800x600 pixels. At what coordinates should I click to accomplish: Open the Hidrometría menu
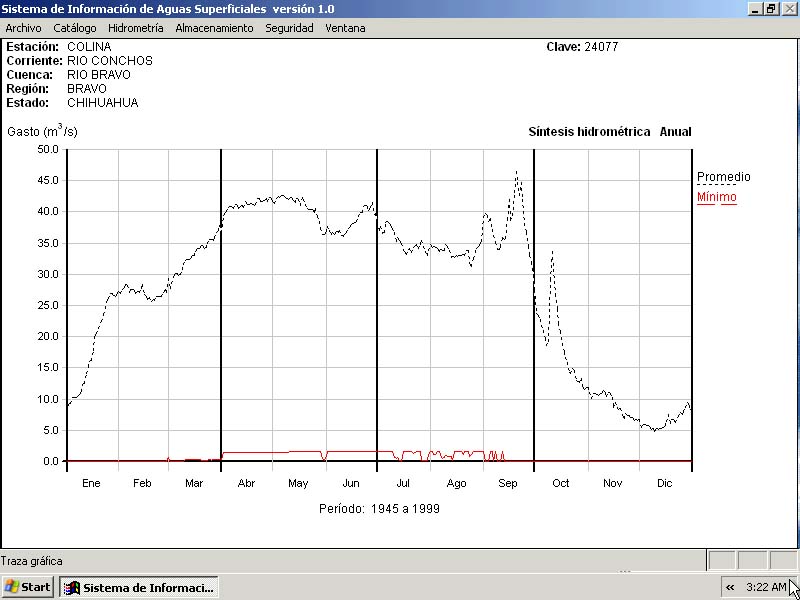pyautogui.click(x=135, y=28)
